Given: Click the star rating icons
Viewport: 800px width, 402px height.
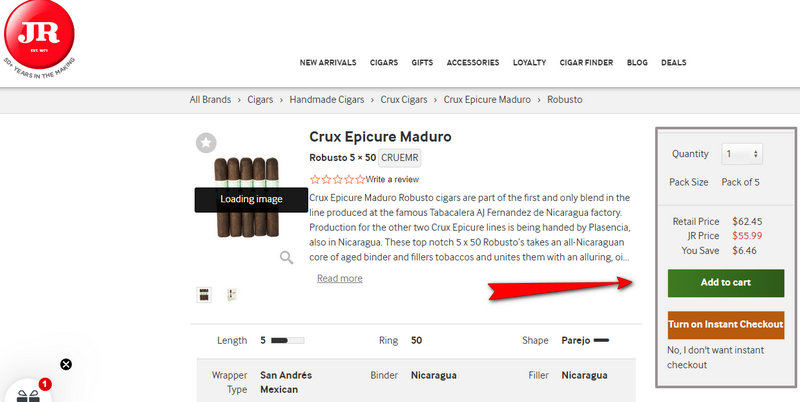Looking at the screenshot, I should coord(337,180).
